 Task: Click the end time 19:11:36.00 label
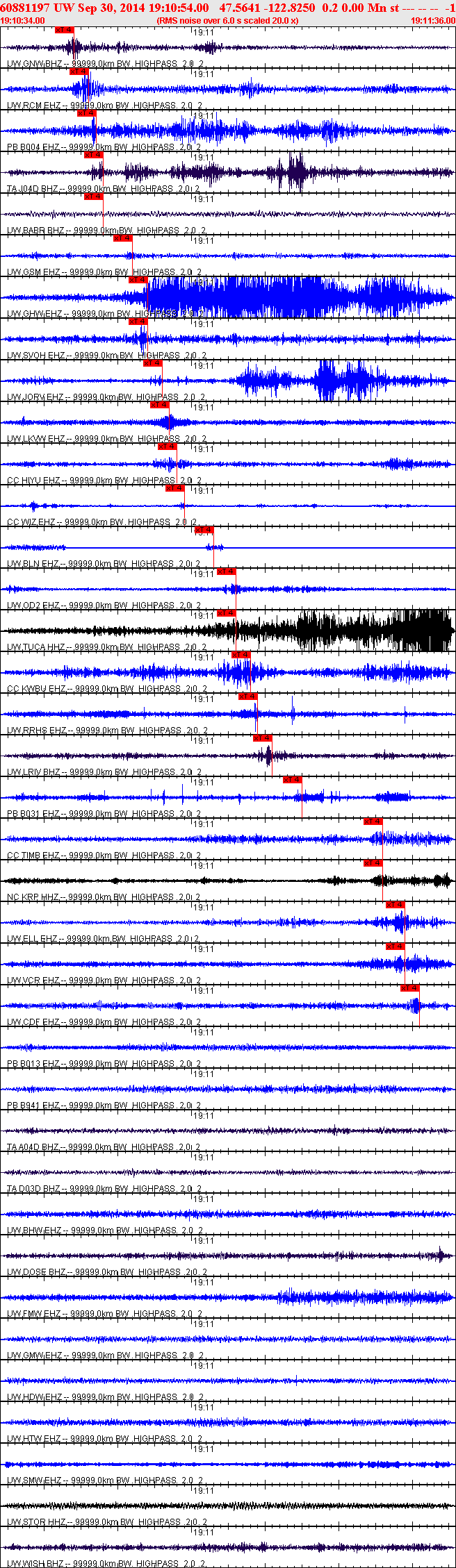click(433, 20)
